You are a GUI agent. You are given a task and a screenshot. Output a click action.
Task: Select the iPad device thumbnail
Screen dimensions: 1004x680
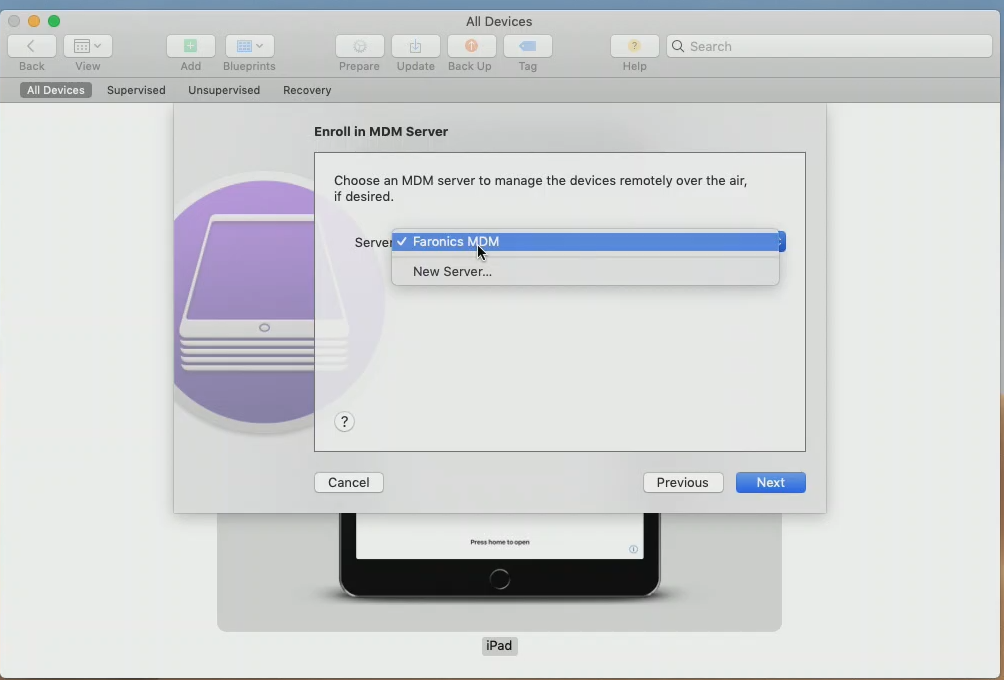point(499,571)
